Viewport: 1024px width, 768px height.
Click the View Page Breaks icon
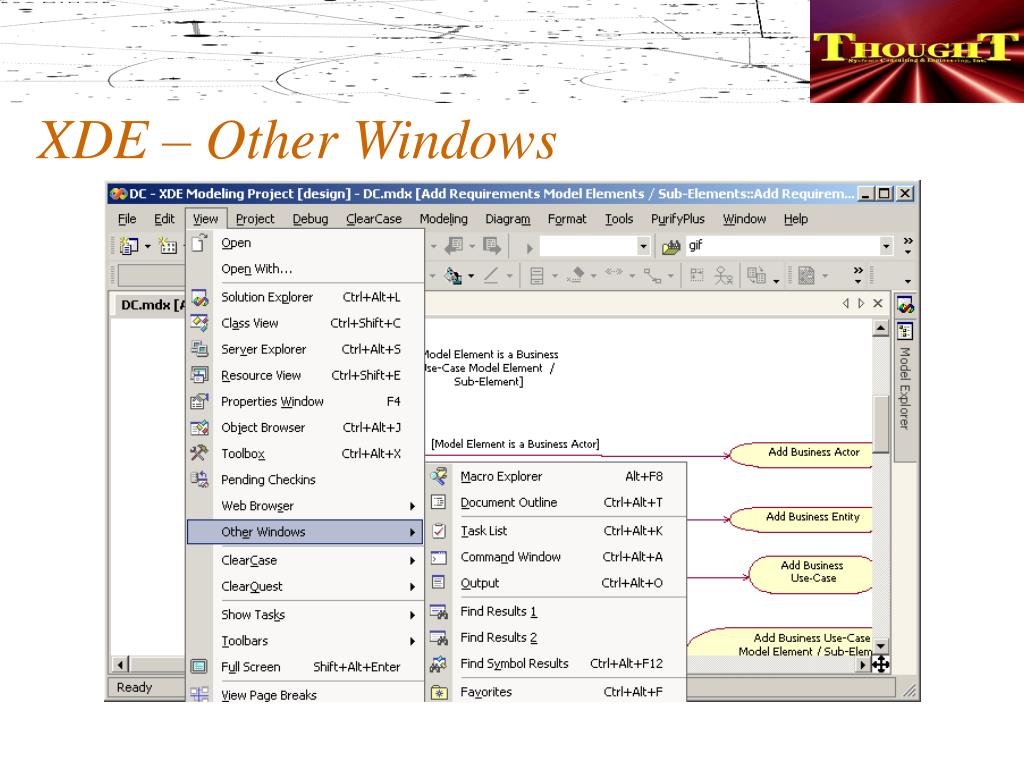199,694
